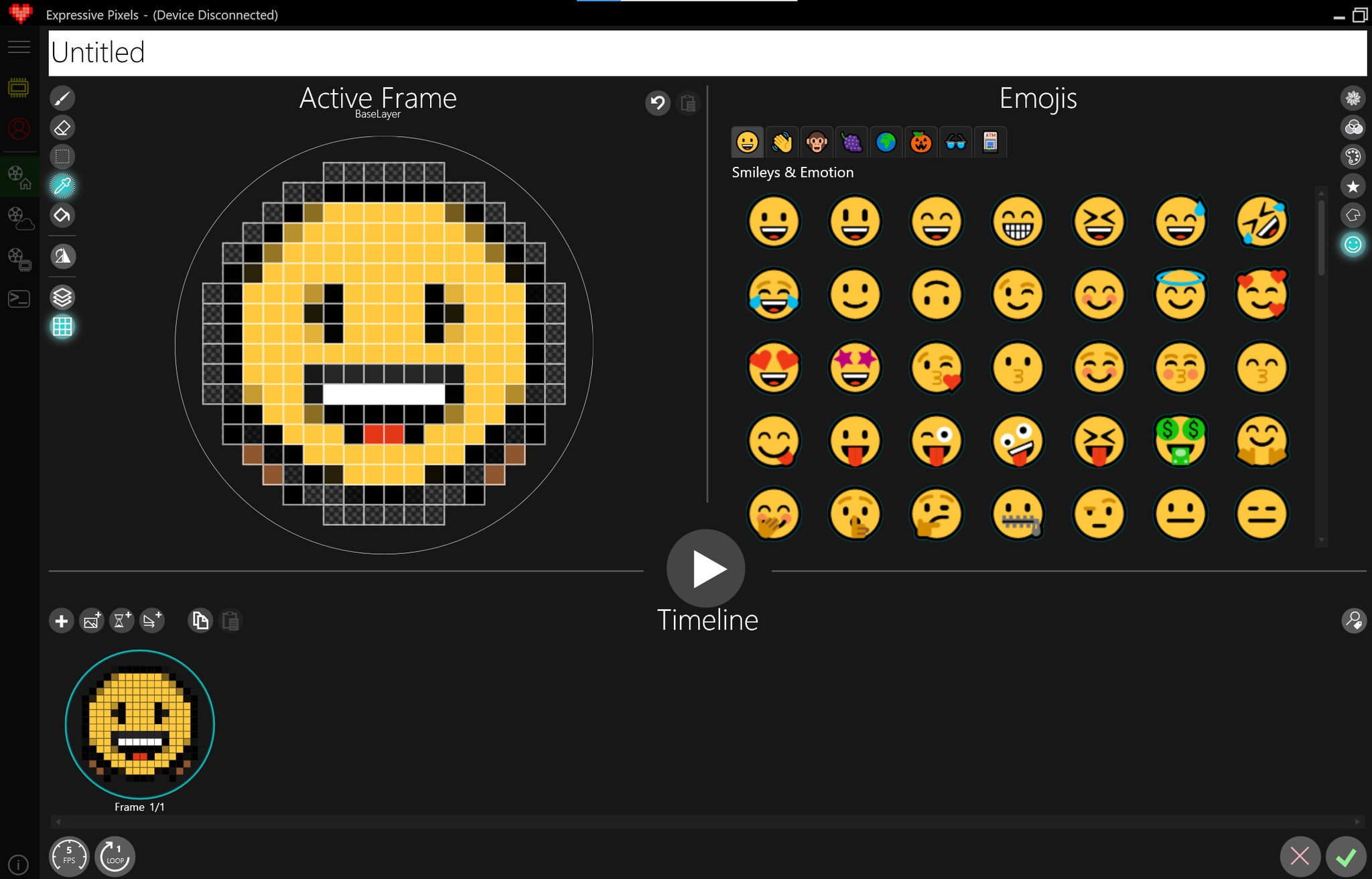Open the layers panel

point(62,297)
